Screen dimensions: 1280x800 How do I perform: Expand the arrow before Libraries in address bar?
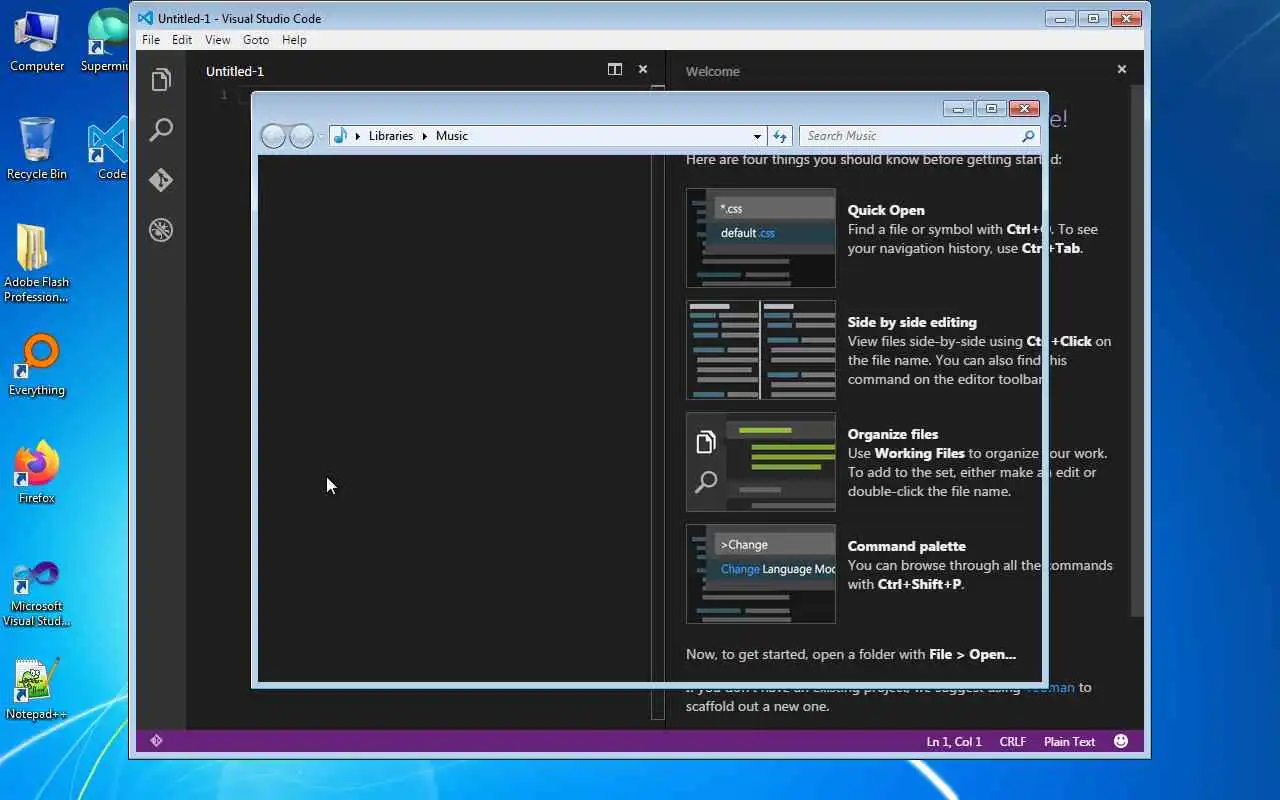click(x=358, y=136)
